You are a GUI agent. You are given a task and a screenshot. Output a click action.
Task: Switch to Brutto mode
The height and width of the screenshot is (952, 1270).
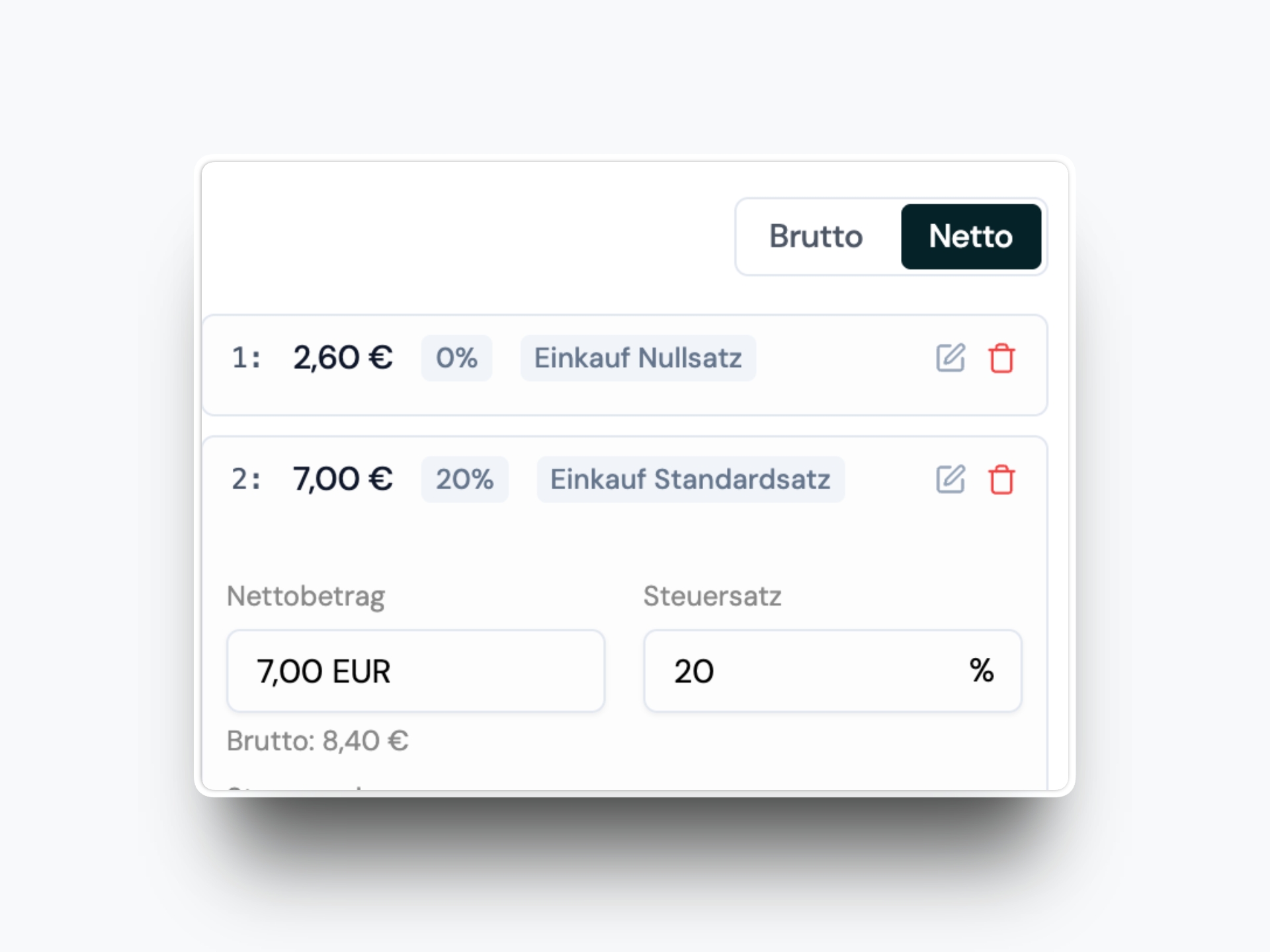(816, 237)
